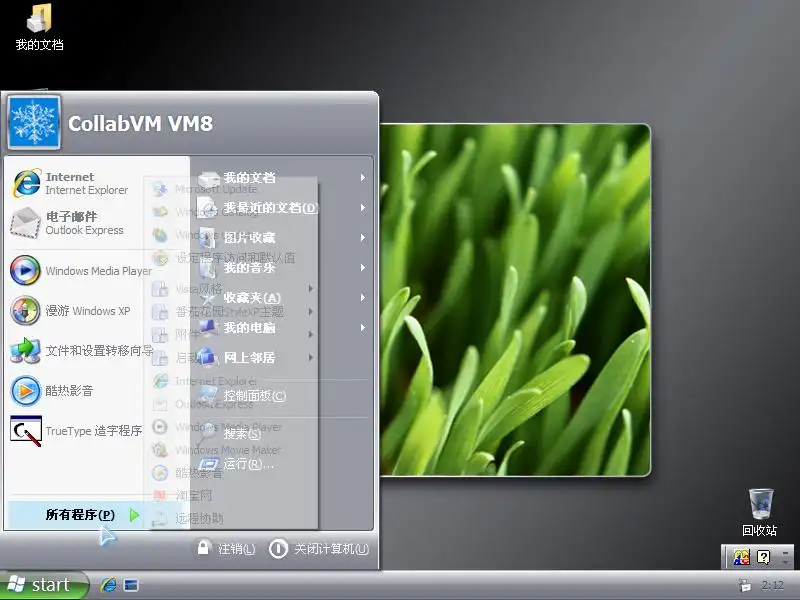
Task: Open the 回收站 recycle bin
Action: [760, 512]
